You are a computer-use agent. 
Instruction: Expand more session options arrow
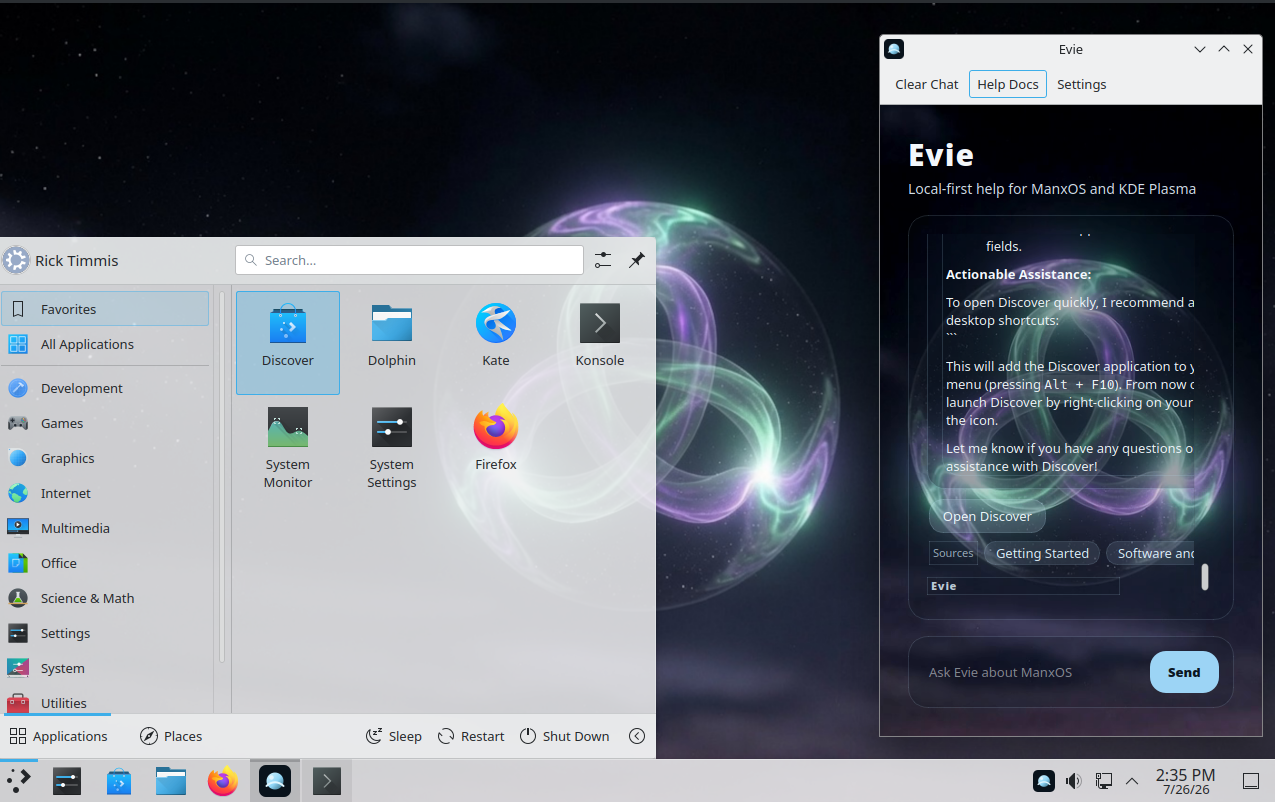637,736
